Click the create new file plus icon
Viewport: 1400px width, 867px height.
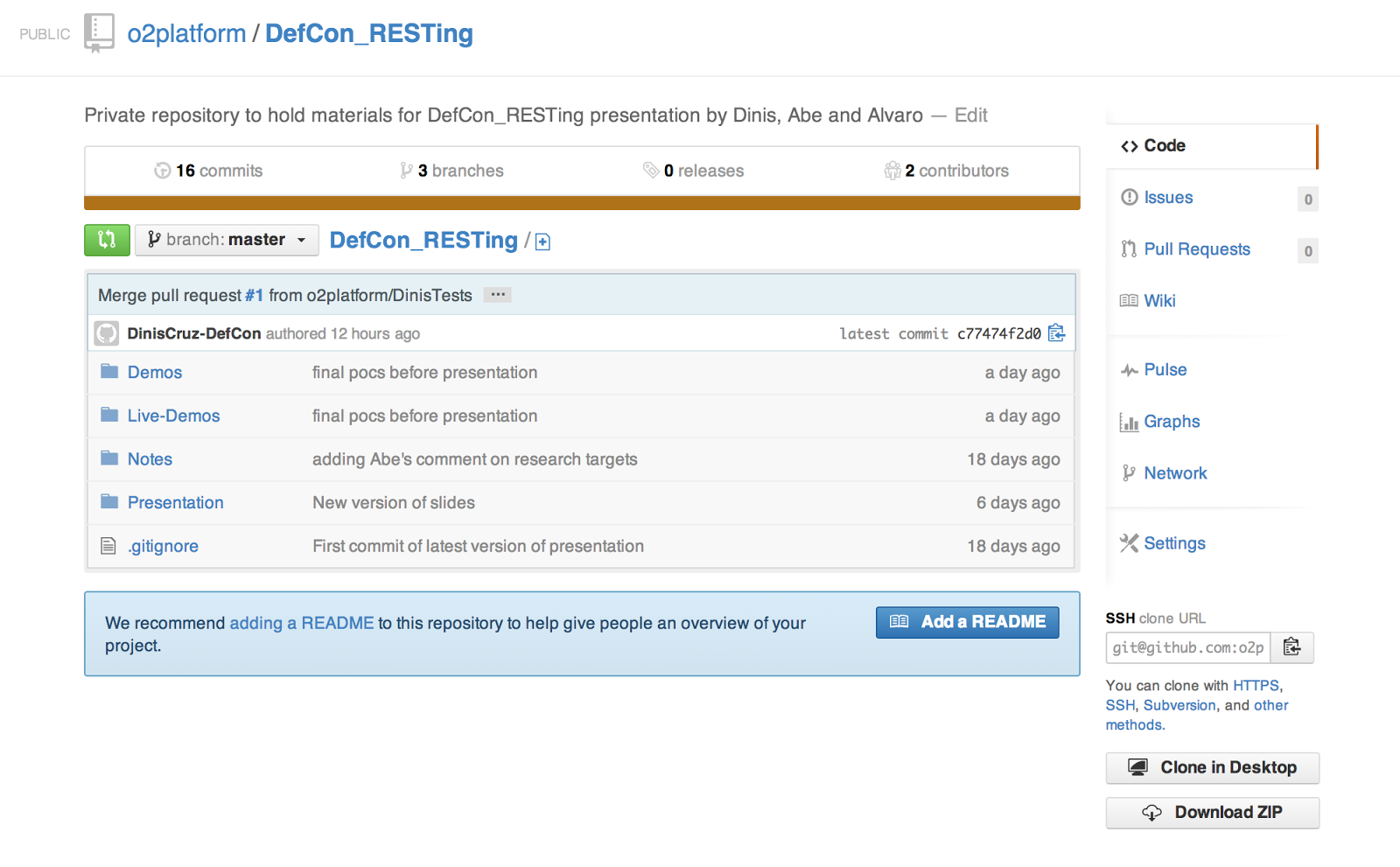point(542,242)
